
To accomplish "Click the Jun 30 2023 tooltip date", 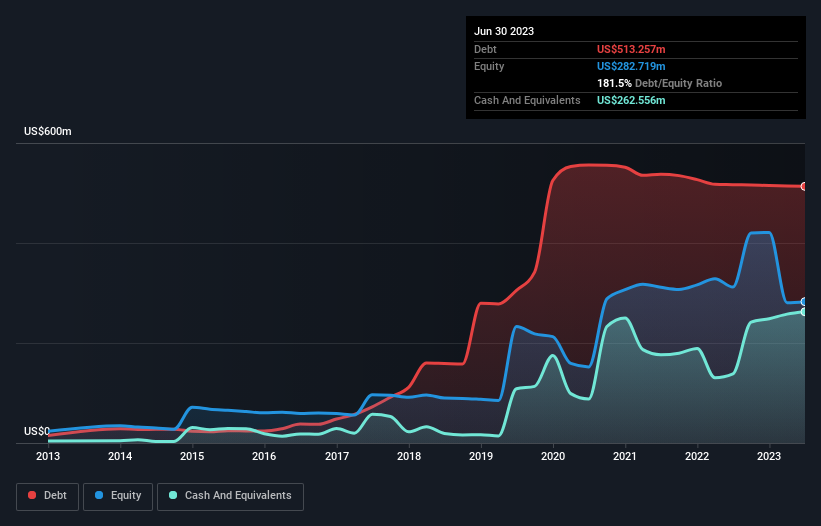I will pos(504,31).
